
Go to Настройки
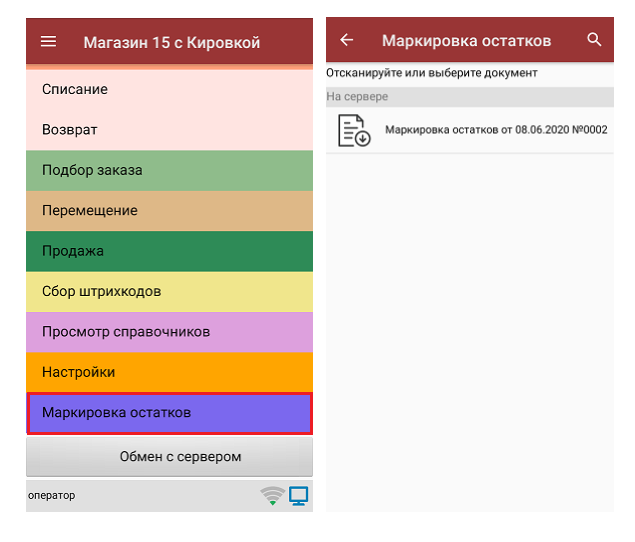coord(169,372)
